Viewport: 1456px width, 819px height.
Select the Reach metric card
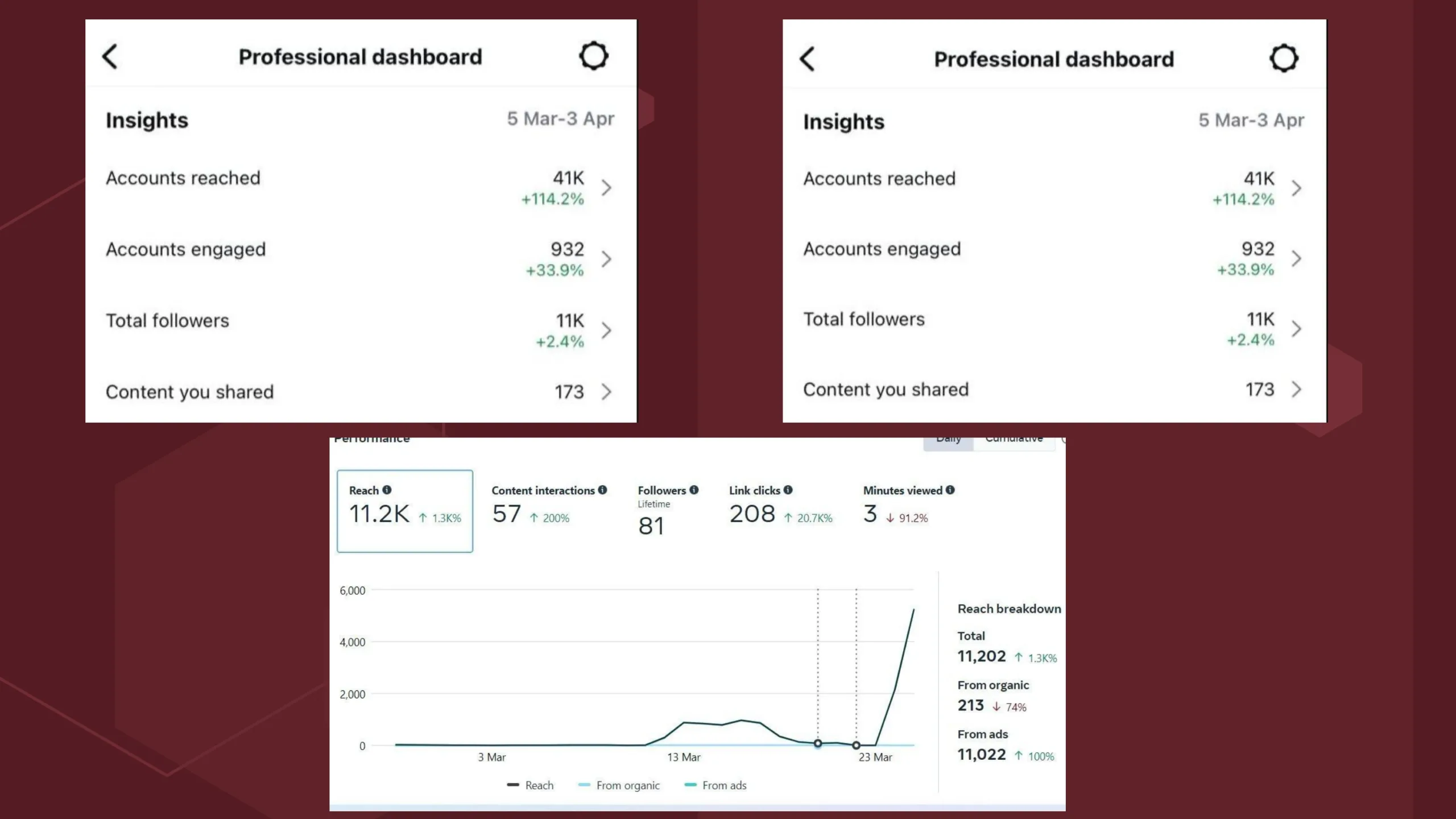pyautogui.click(x=404, y=511)
